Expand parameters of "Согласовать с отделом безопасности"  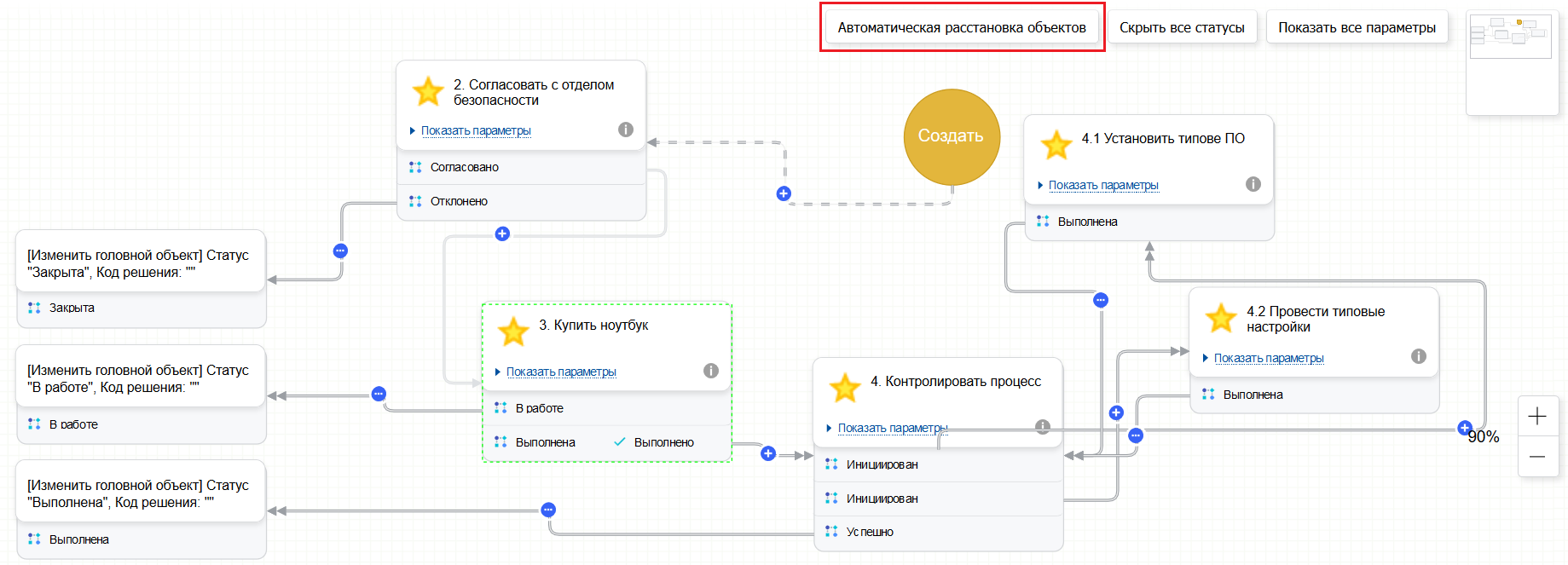coord(475,130)
